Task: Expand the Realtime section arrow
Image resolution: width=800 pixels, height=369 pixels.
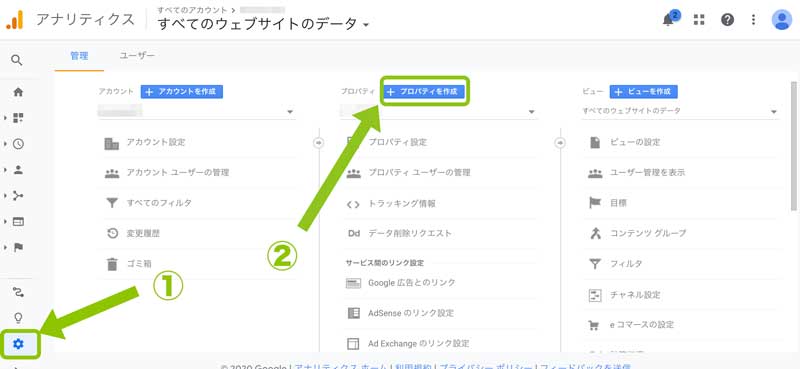Action: 5,144
